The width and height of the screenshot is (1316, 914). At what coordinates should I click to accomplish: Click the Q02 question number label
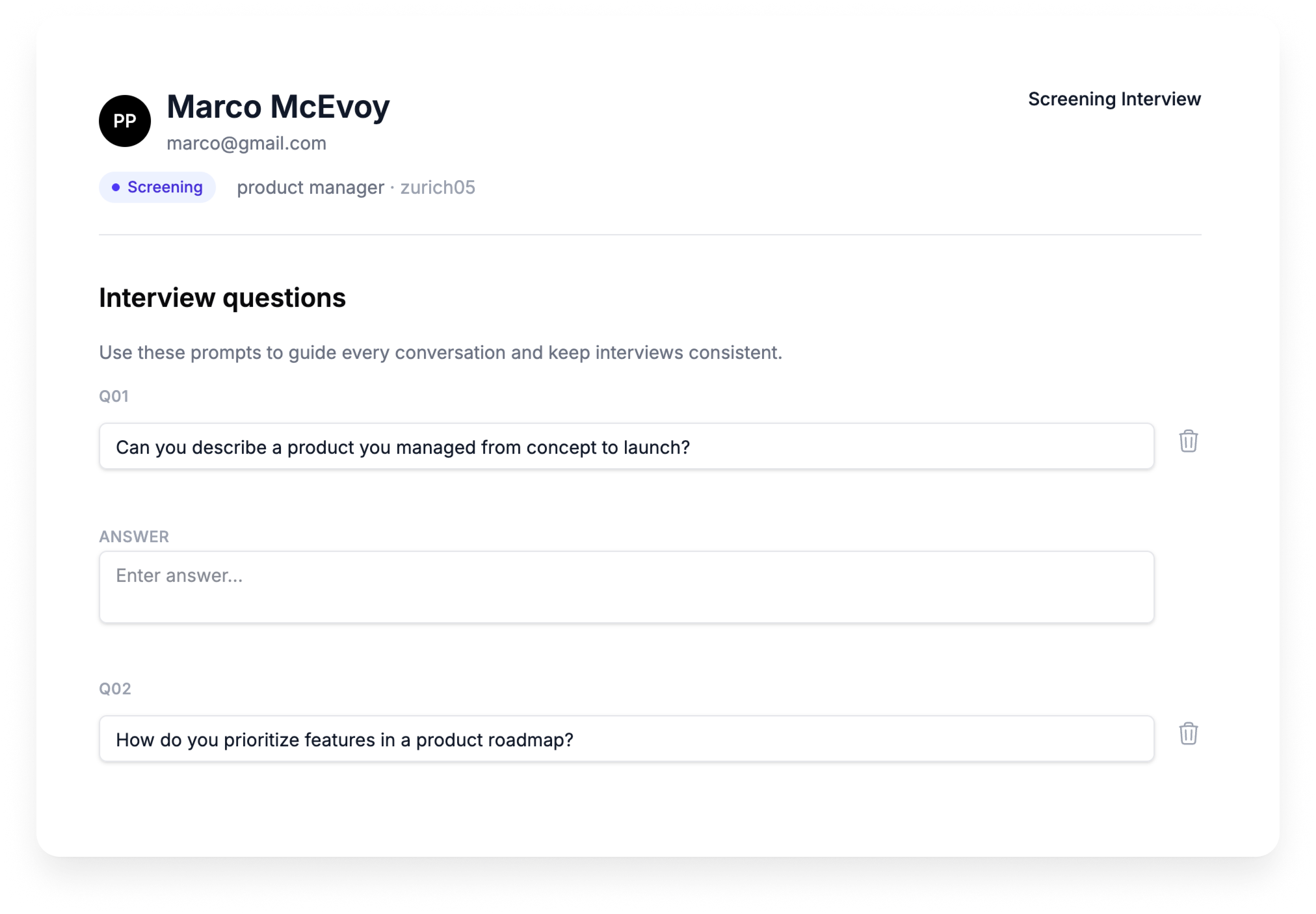(x=115, y=689)
